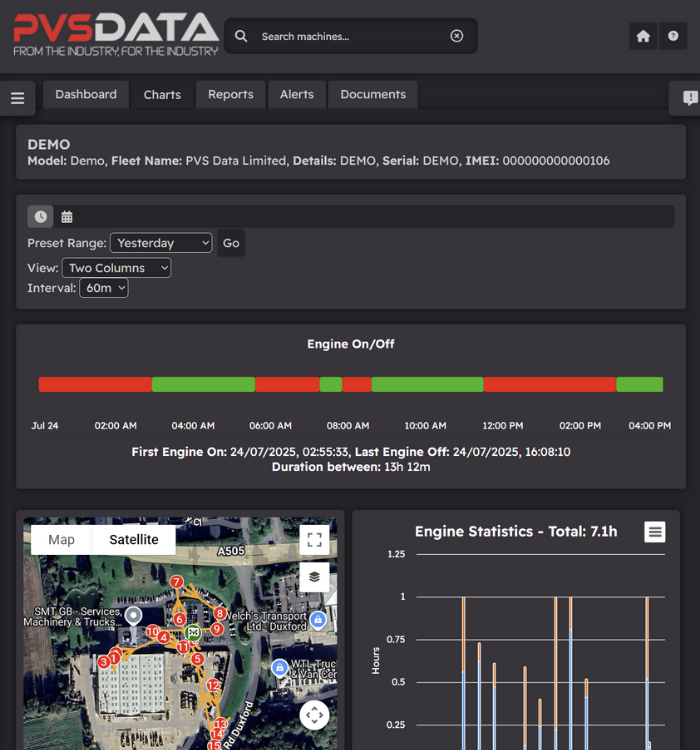Click SMT GB Services place pin
Viewport: 700px width, 750px height.
click(x=133, y=616)
